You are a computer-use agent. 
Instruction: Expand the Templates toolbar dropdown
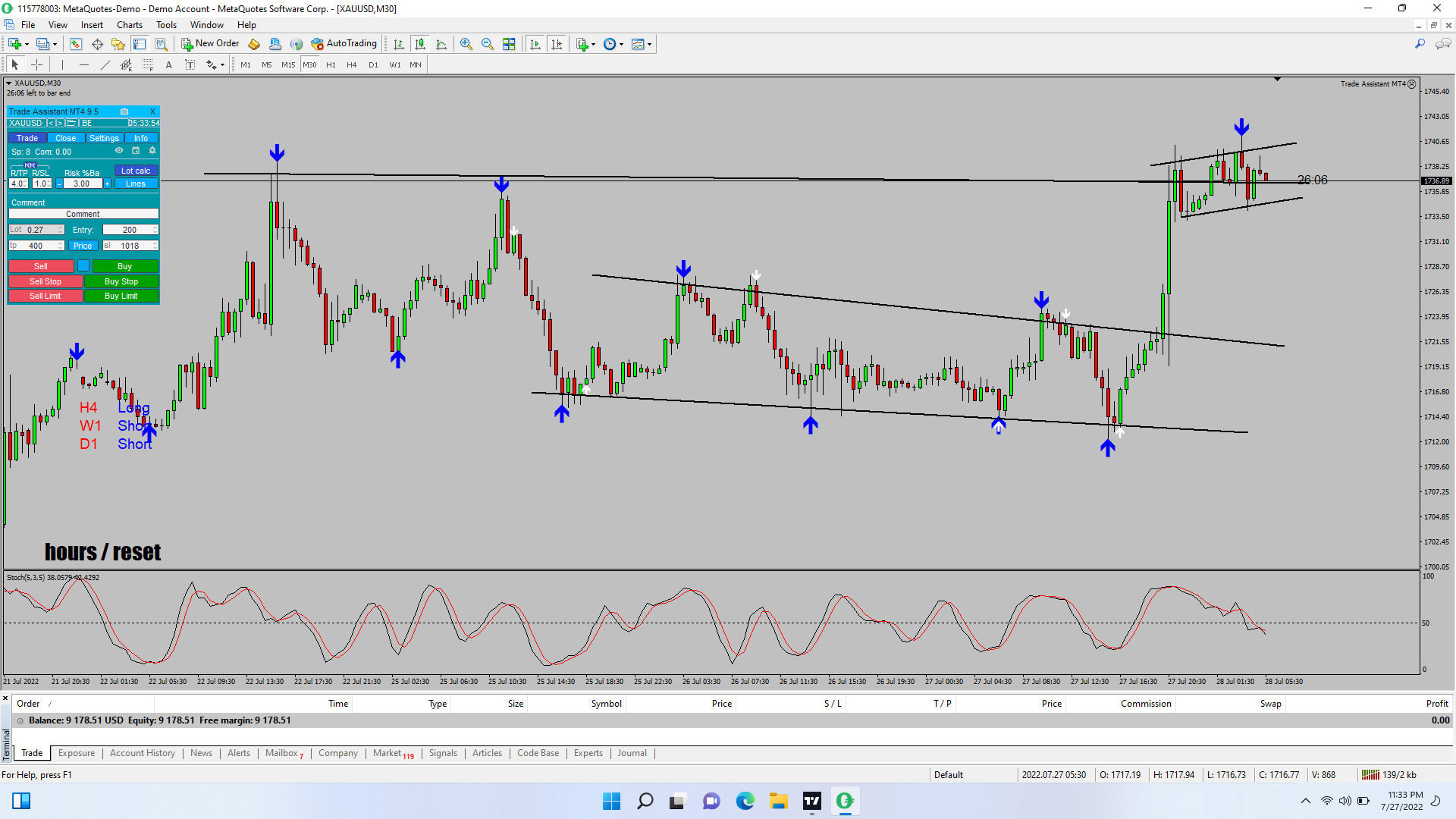click(650, 44)
